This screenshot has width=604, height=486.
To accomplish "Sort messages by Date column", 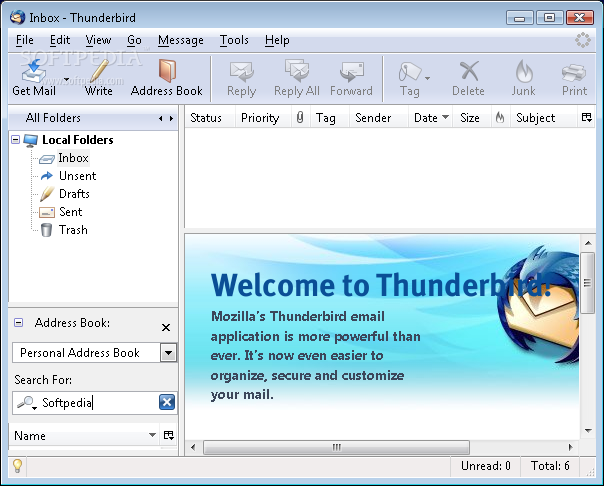I will 431,118.
